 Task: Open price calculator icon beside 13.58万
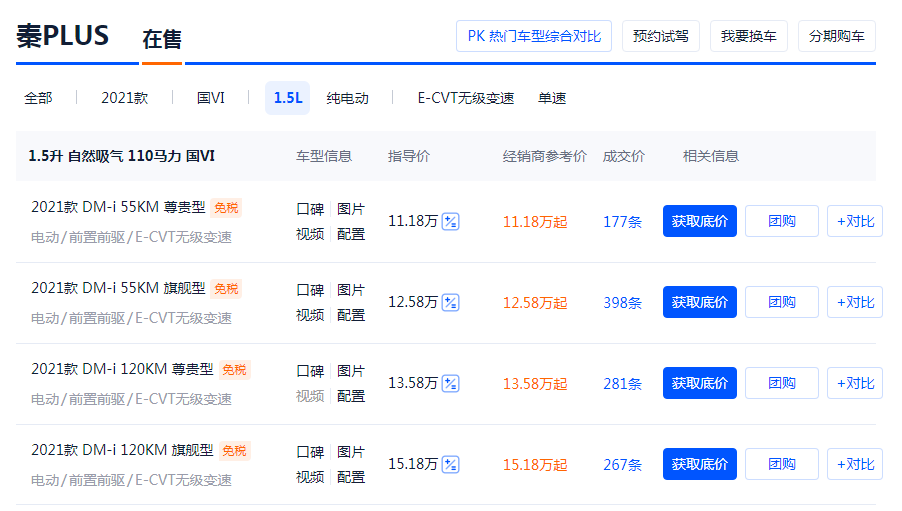click(x=450, y=383)
